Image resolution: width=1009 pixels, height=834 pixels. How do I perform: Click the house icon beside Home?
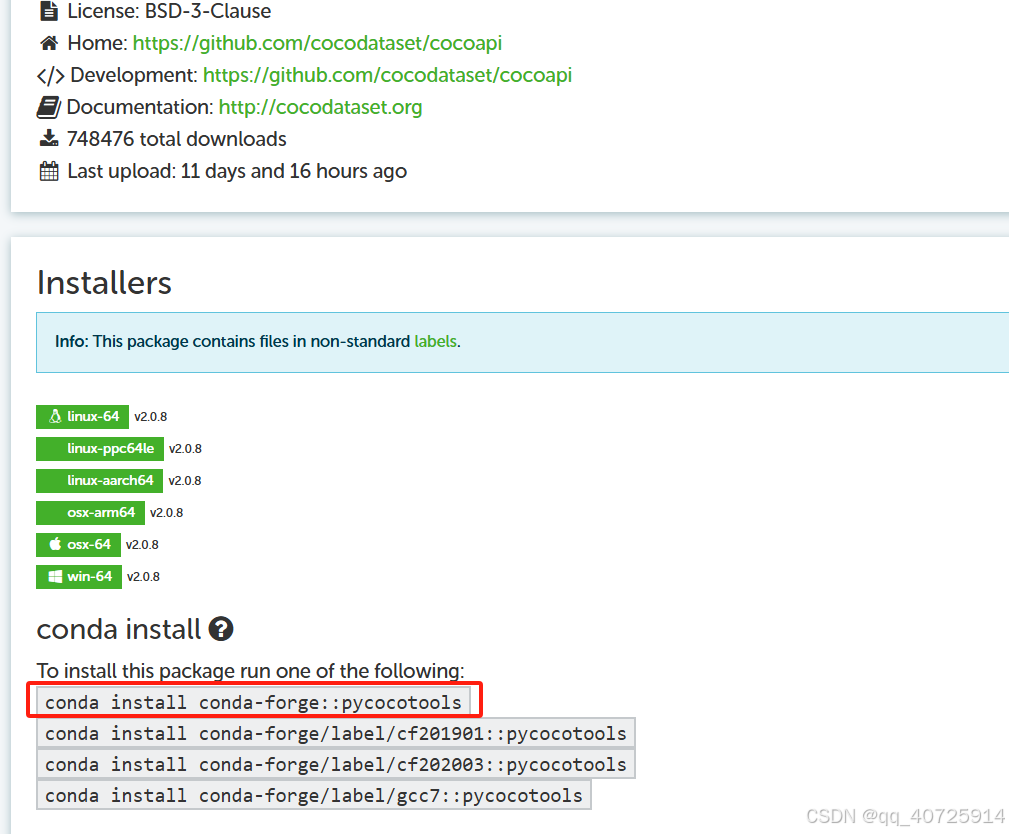point(49,43)
